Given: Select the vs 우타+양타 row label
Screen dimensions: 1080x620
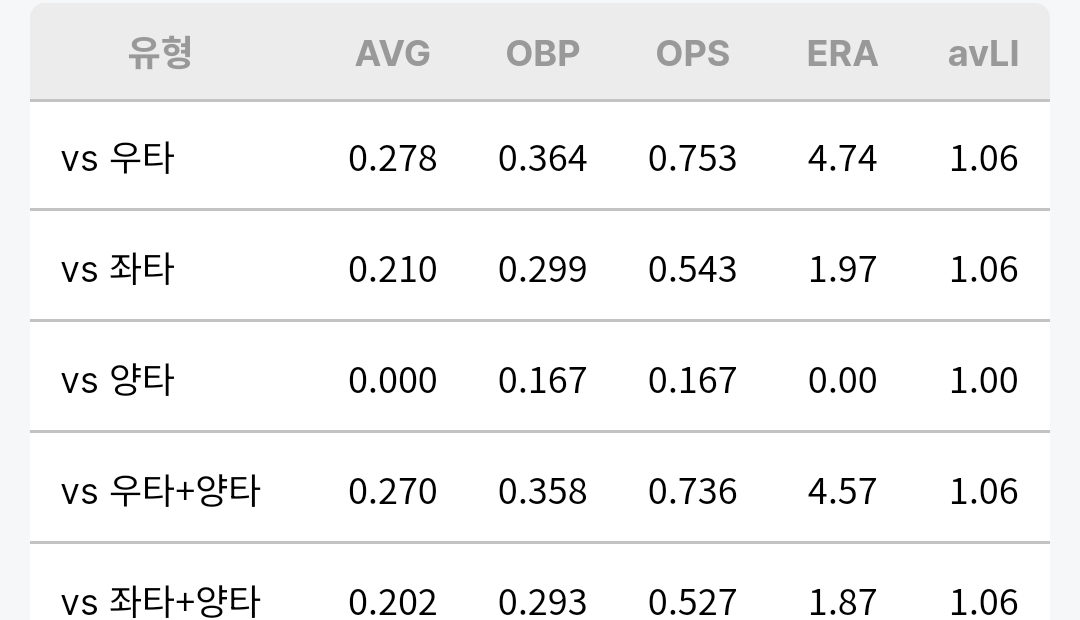Looking at the screenshot, I should coord(160,490).
